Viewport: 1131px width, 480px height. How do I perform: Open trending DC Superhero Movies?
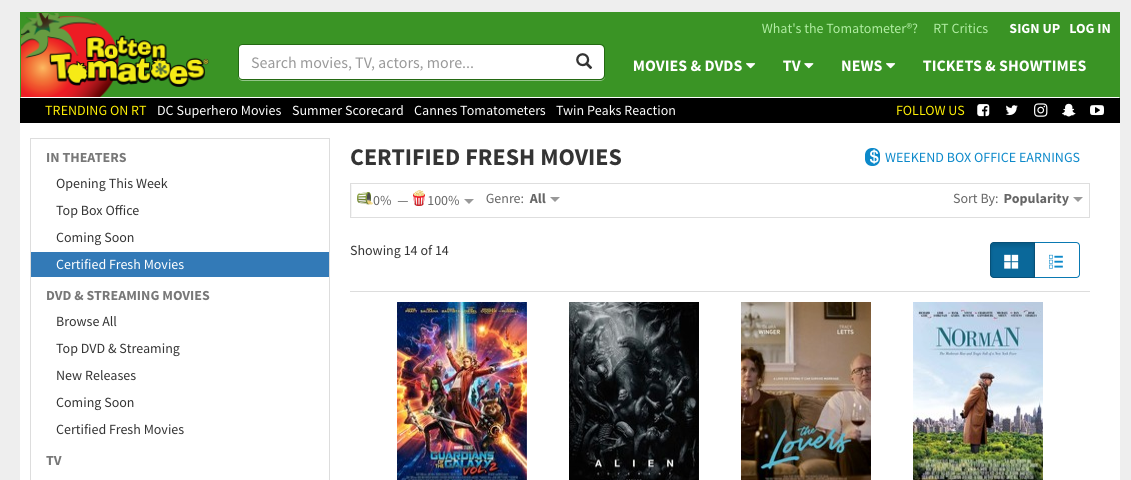(x=219, y=110)
